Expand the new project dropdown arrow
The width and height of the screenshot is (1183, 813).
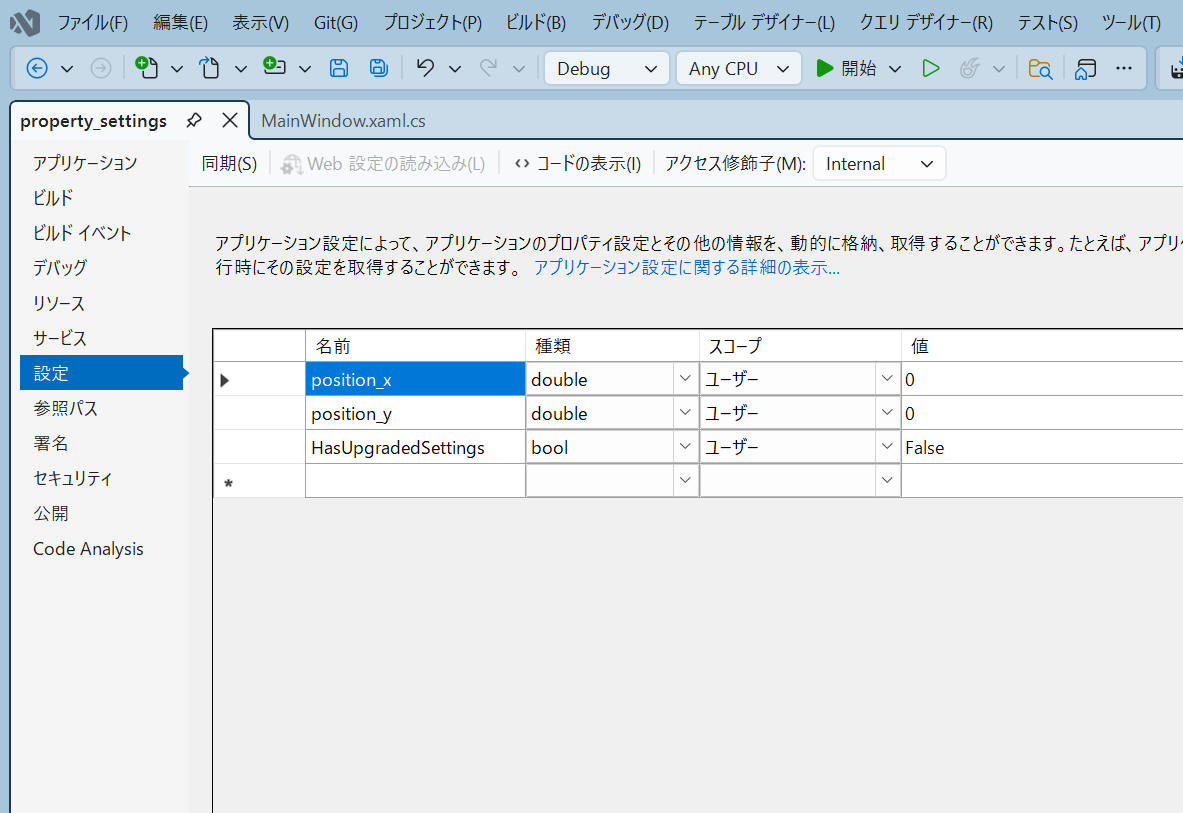pyautogui.click(x=177, y=69)
